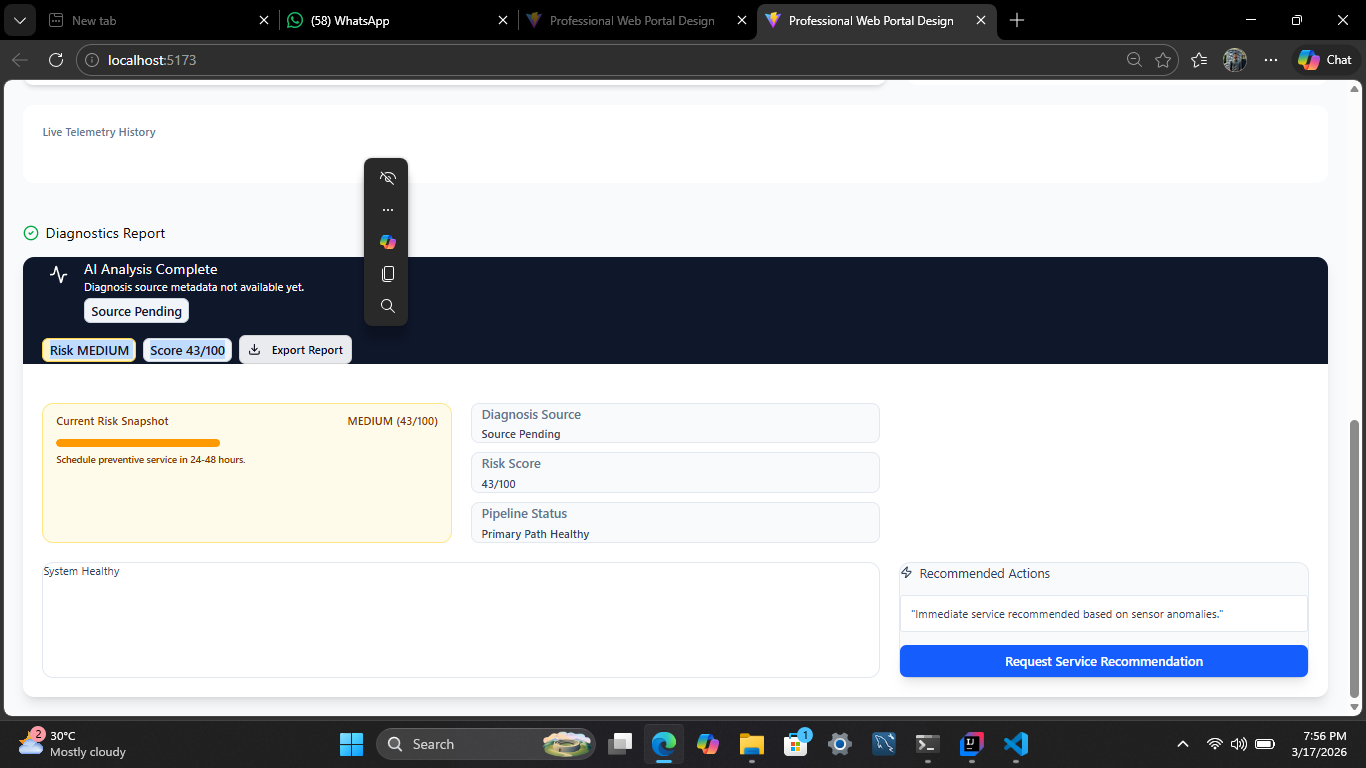
Task: Click the orange risk progress bar
Action: 138,443
